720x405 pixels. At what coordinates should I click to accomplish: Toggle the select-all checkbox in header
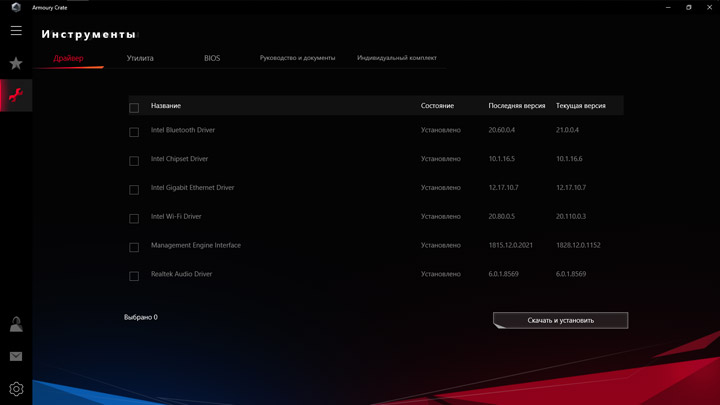[134, 107]
